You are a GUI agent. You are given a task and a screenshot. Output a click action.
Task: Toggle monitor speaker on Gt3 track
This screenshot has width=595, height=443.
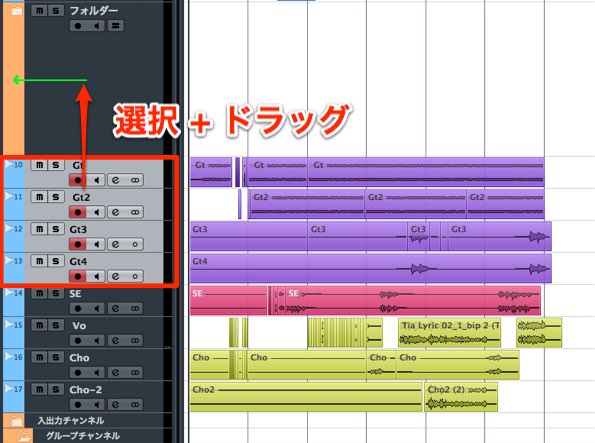96,244
